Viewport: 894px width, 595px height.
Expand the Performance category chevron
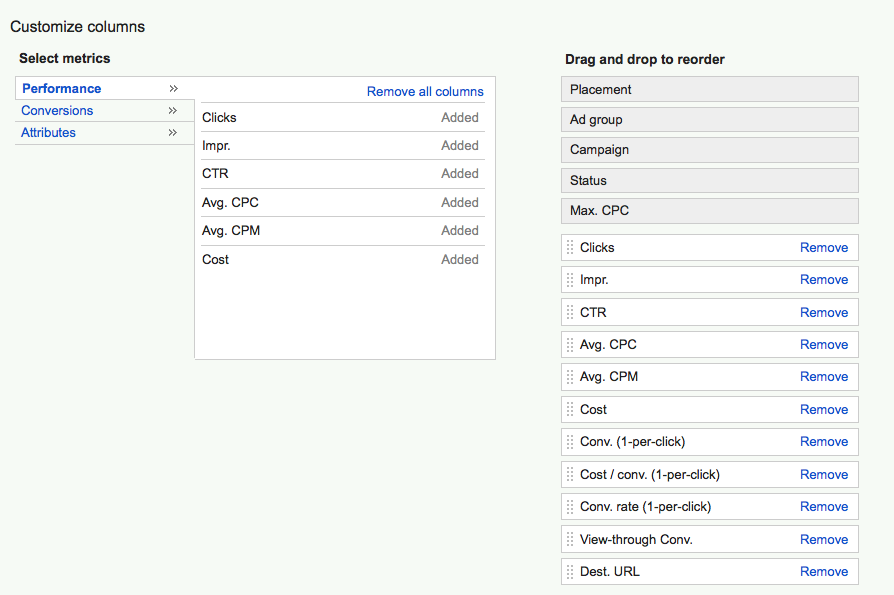pyautogui.click(x=173, y=88)
